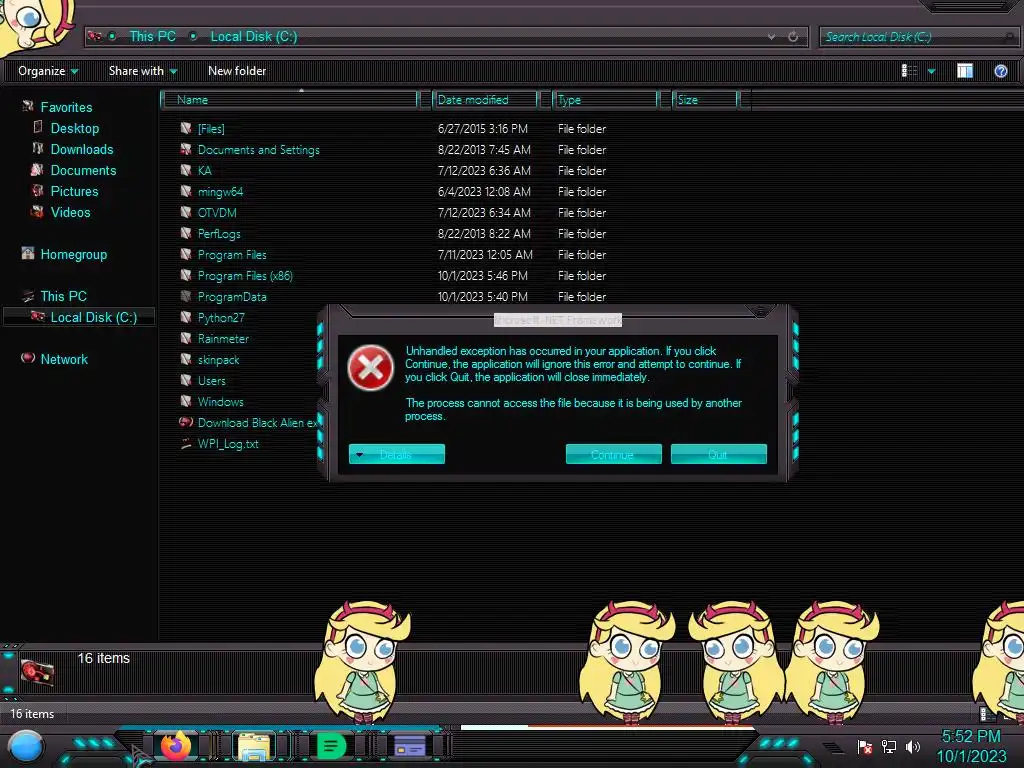The height and width of the screenshot is (768, 1024).
Task: Click the Windows folder icon
Action: (x=186, y=402)
